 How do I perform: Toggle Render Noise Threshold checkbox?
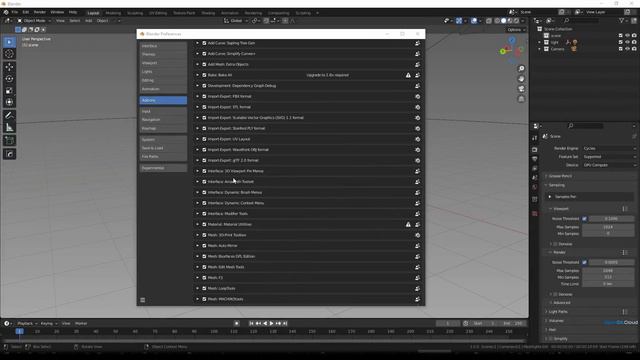(584, 262)
